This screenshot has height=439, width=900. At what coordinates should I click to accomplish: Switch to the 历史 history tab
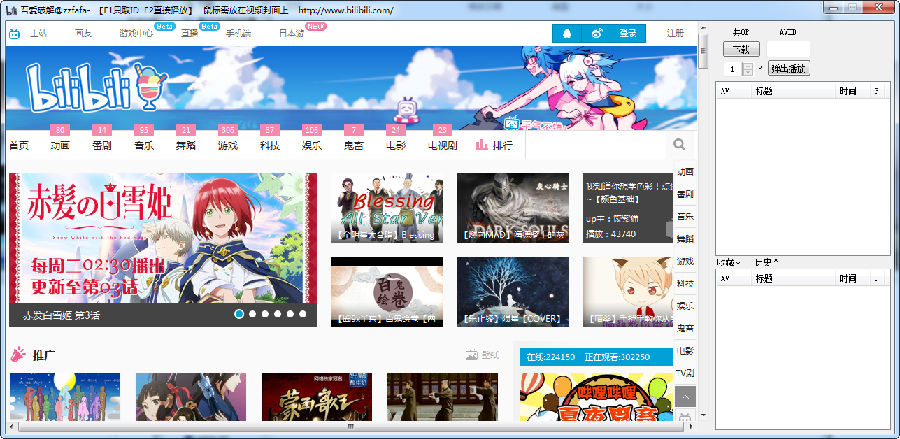(766, 262)
